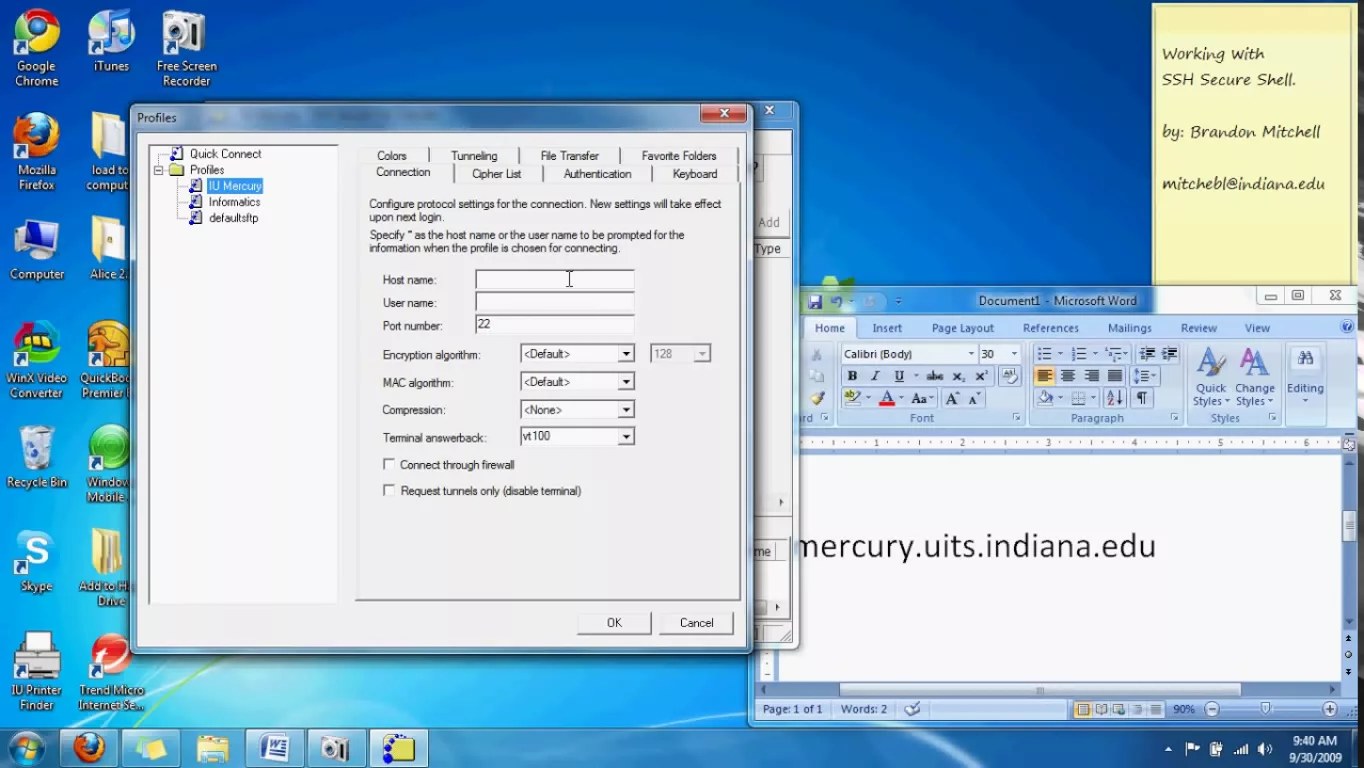
Task: Click the Windows Start button
Action: [26, 748]
